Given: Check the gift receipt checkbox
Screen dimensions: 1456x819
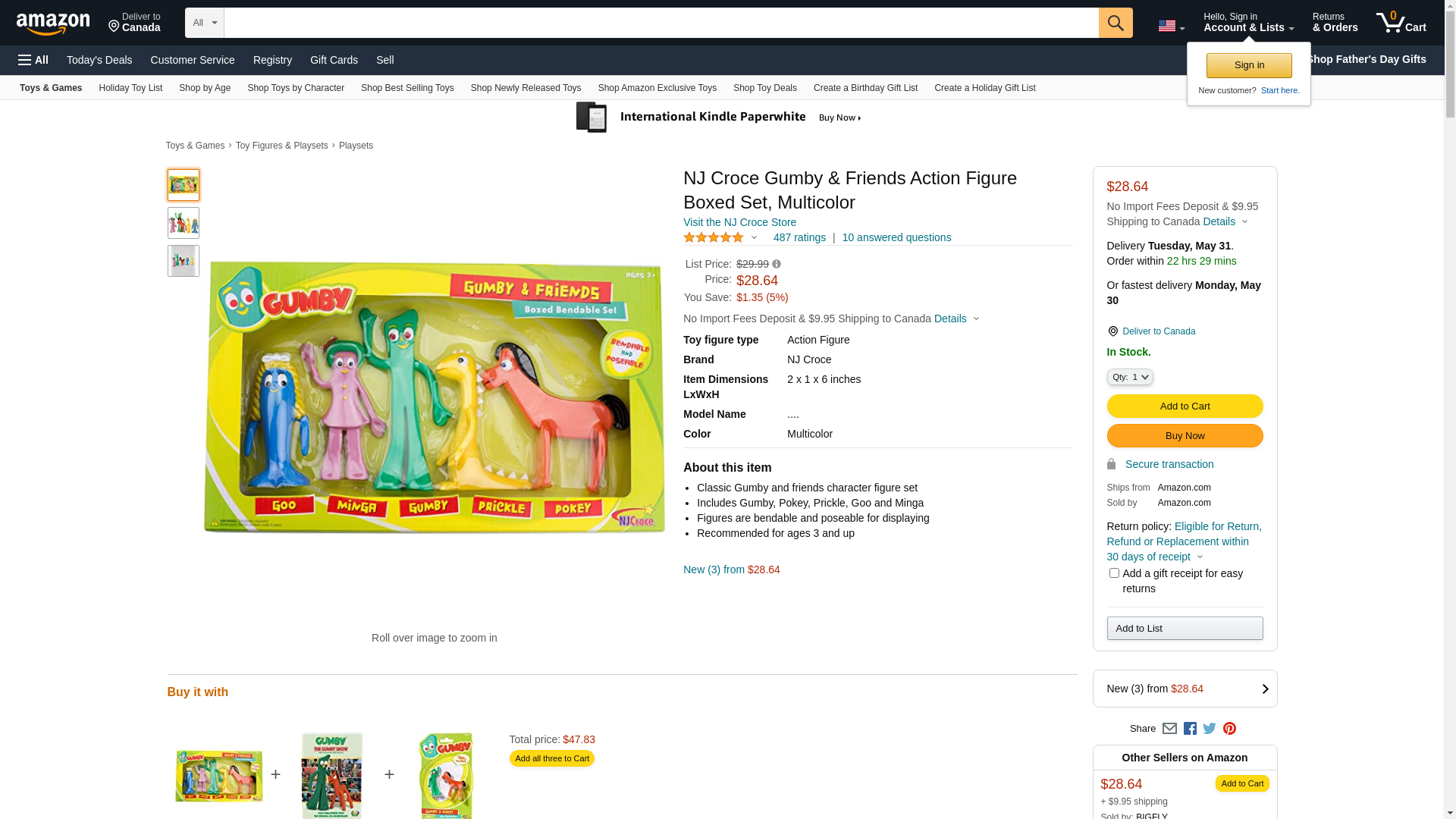Looking at the screenshot, I should [x=1114, y=573].
